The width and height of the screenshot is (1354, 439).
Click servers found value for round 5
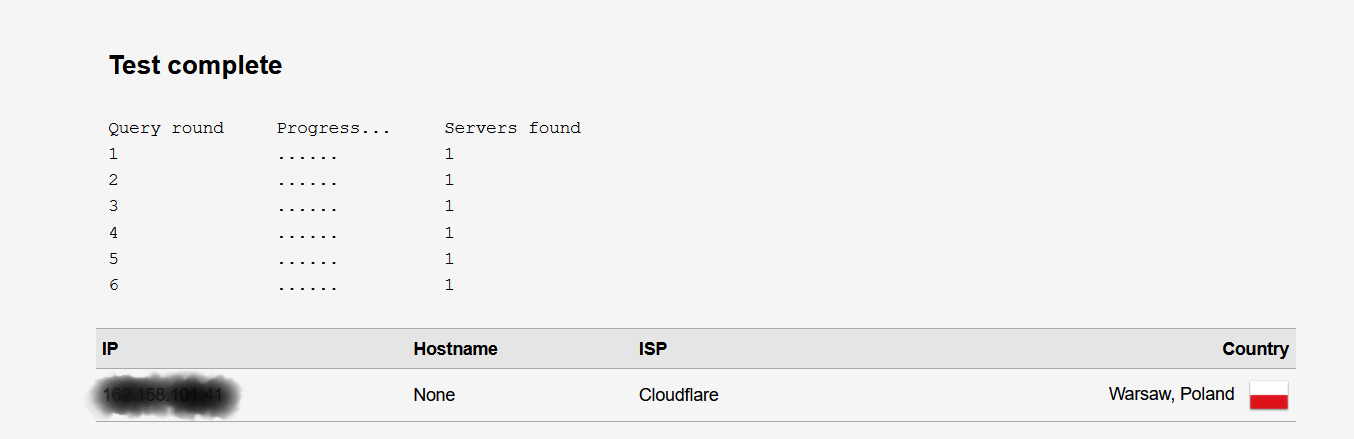pos(449,259)
